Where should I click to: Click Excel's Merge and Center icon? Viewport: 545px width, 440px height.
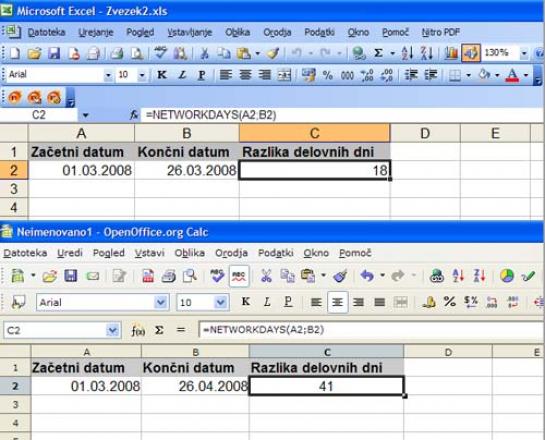coord(284,75)
